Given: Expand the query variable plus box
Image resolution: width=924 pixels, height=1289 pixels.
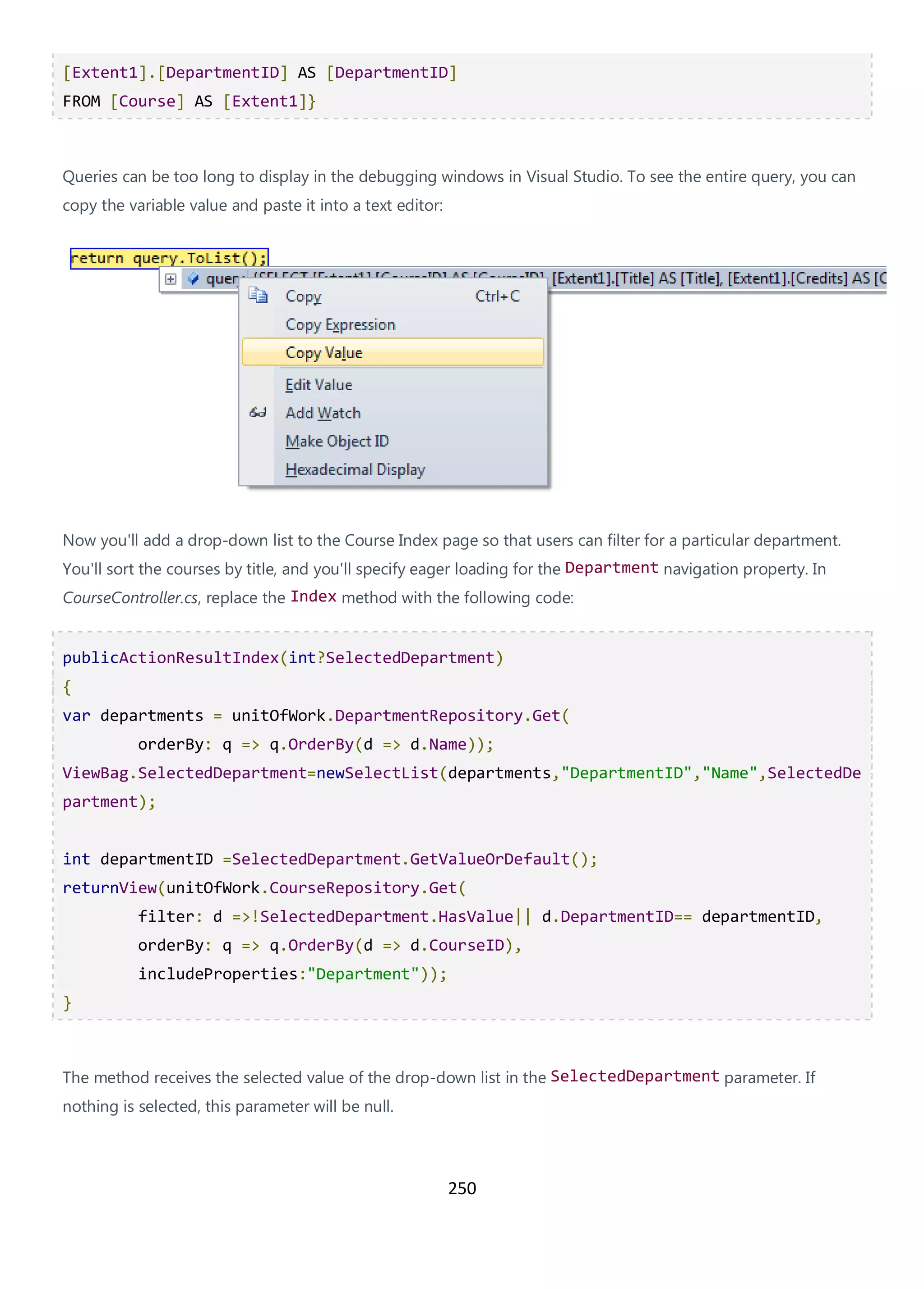Looking at the screenshot, I should (x=171, y=278).
